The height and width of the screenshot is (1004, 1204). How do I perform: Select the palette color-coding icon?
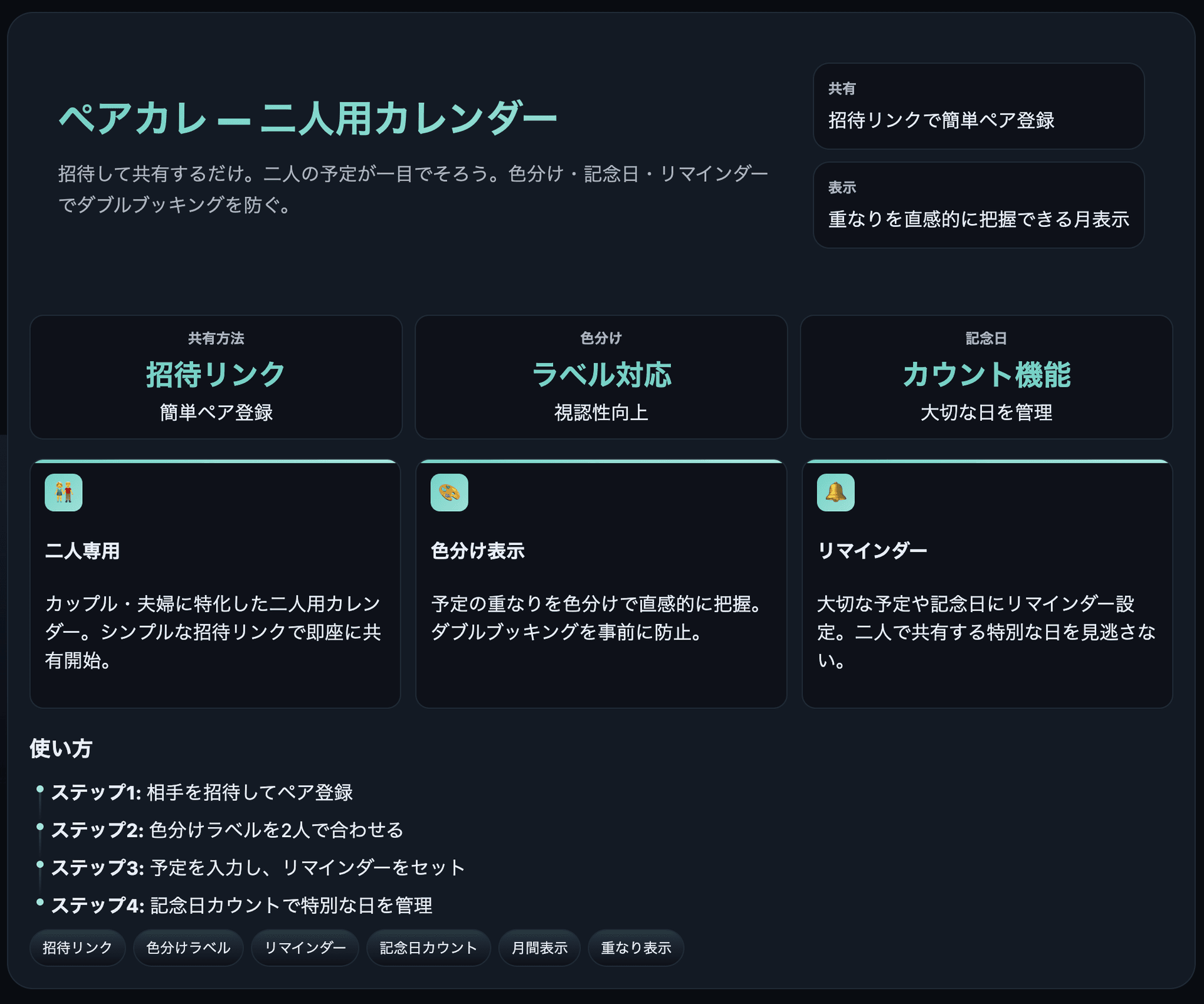[x=450, y=494]
